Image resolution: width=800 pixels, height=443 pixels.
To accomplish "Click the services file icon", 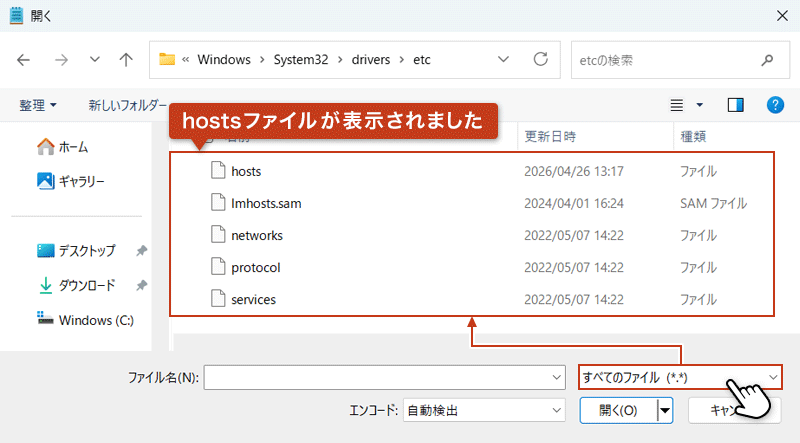I will pos(218,299).
